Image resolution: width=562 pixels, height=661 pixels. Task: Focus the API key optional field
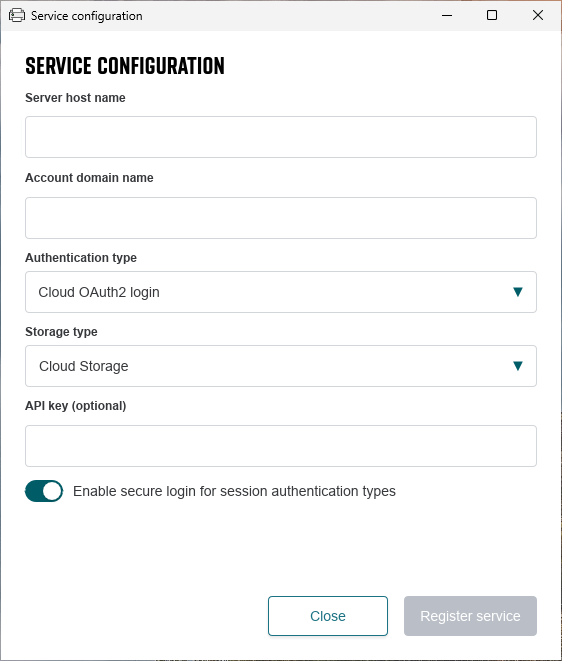pyautogui.click(x=281, y=446)
